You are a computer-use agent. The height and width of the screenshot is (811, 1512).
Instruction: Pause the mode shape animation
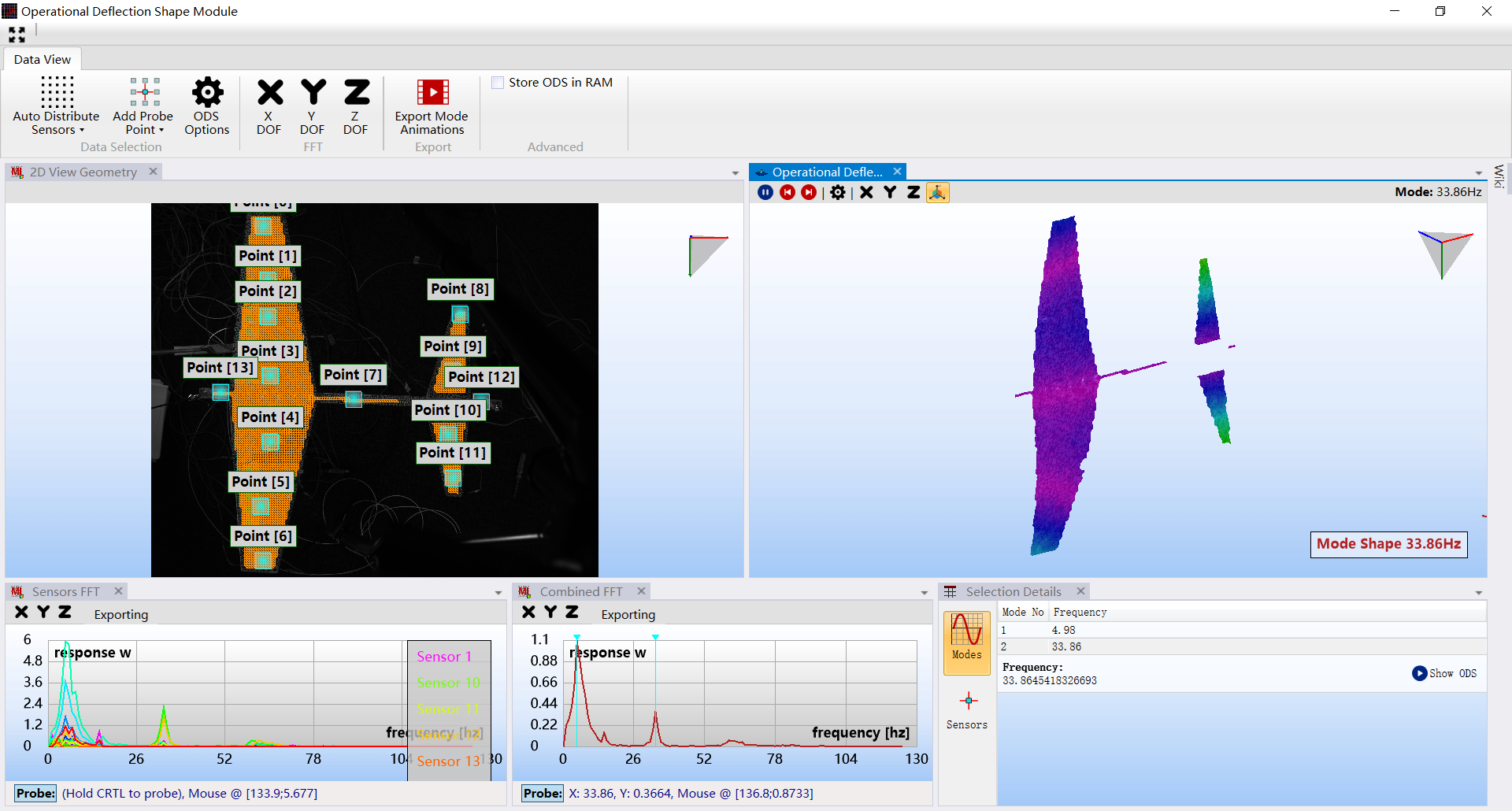point(765,192)
